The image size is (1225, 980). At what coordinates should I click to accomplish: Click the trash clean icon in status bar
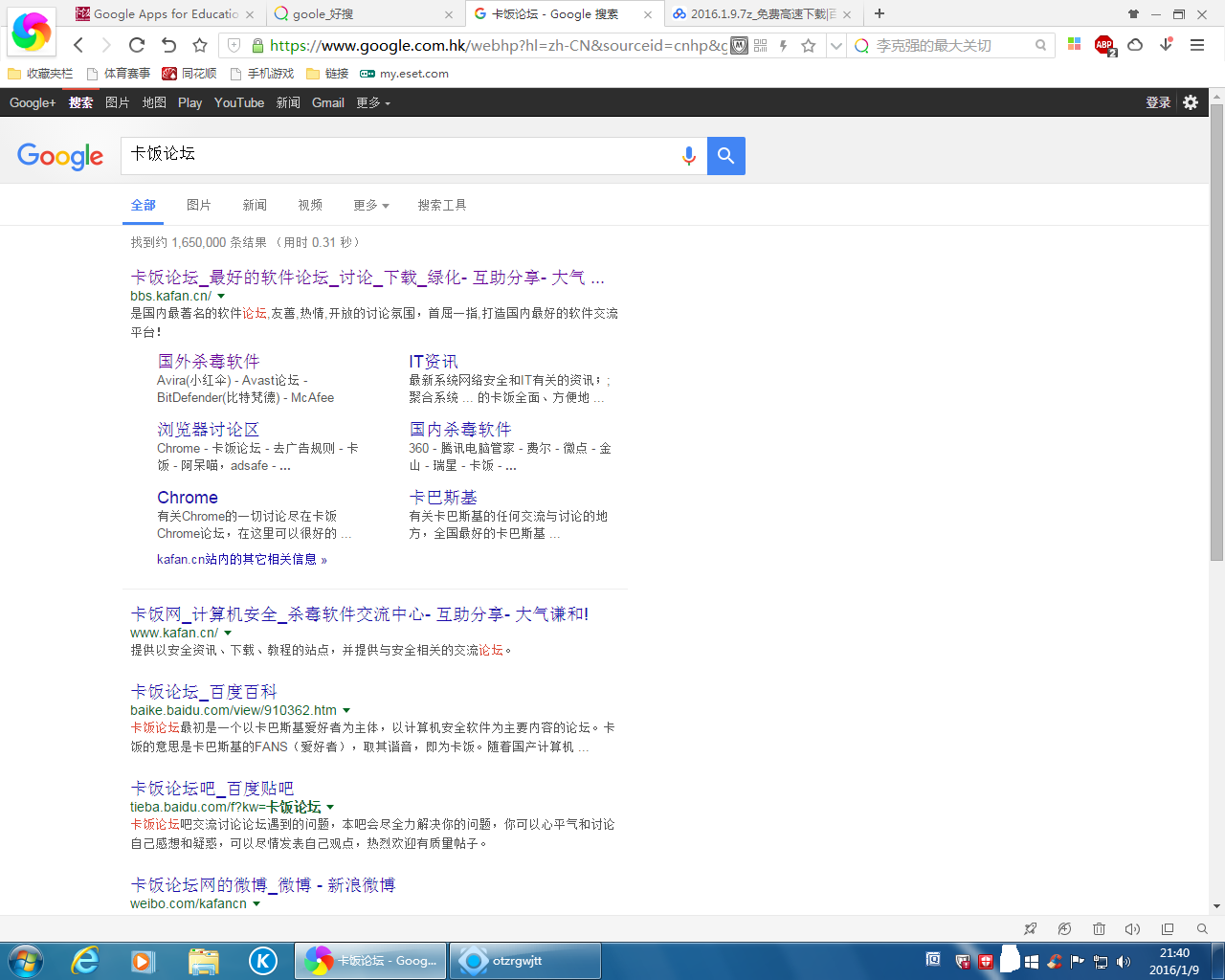(1099, 928)
